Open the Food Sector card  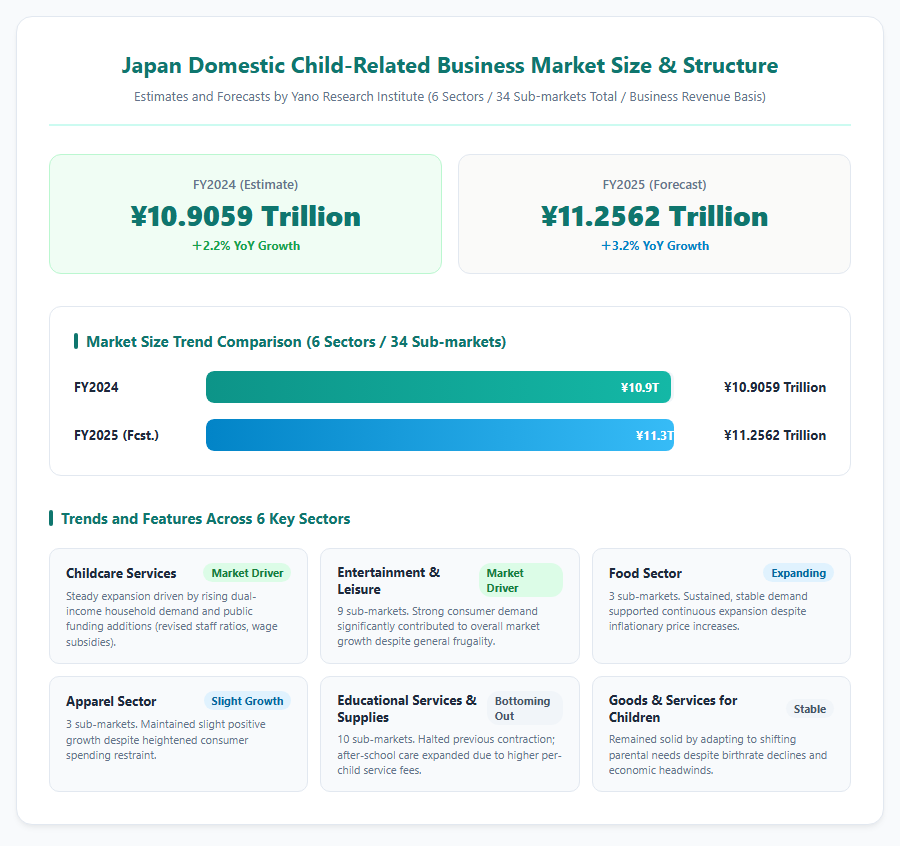(x=721, y=606)
